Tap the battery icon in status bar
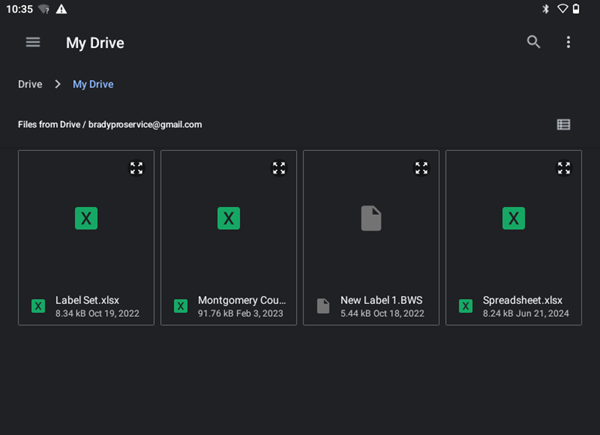Screen dimensions: 600x435 click(x=588, y=9)
